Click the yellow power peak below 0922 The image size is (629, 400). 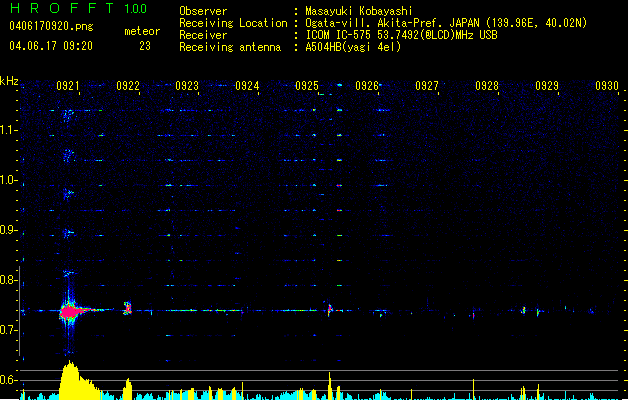pos(127,389)
